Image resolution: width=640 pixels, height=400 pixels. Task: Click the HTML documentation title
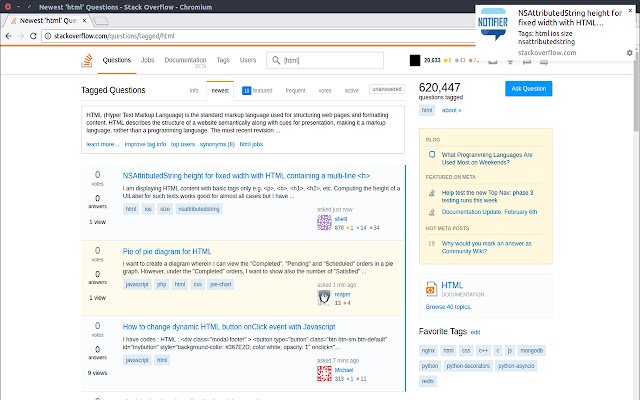[x=452, y=285]
